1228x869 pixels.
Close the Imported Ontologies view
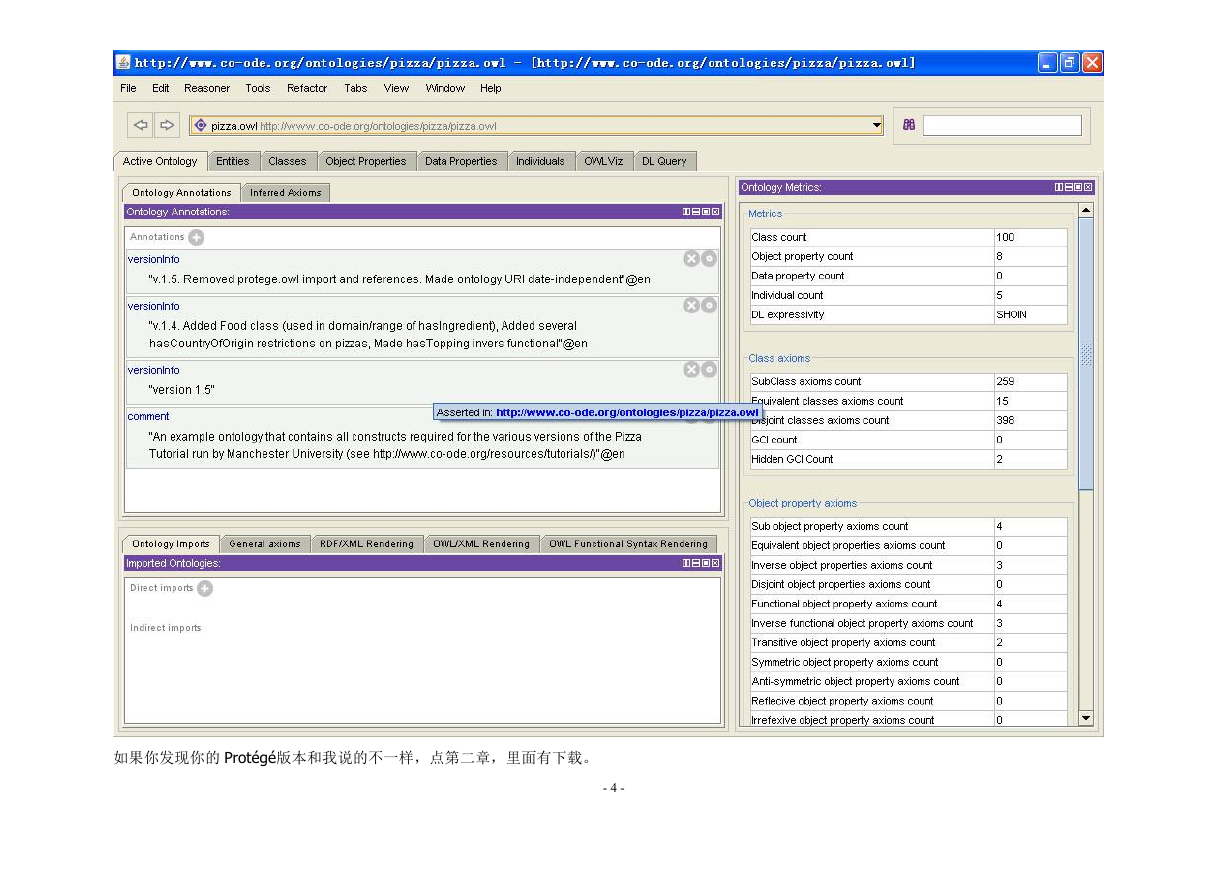pos(714,563)
